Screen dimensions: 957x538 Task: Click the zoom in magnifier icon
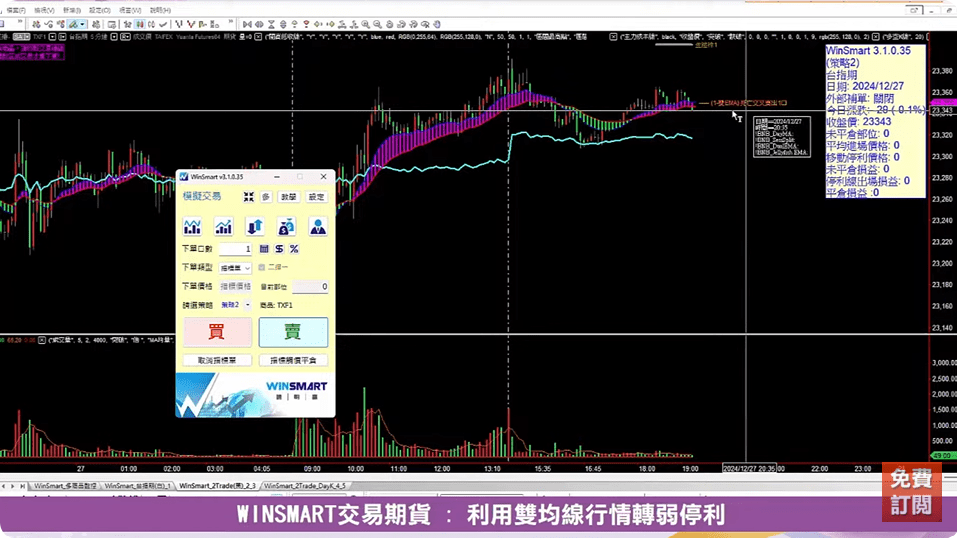(x=366, y=24)
